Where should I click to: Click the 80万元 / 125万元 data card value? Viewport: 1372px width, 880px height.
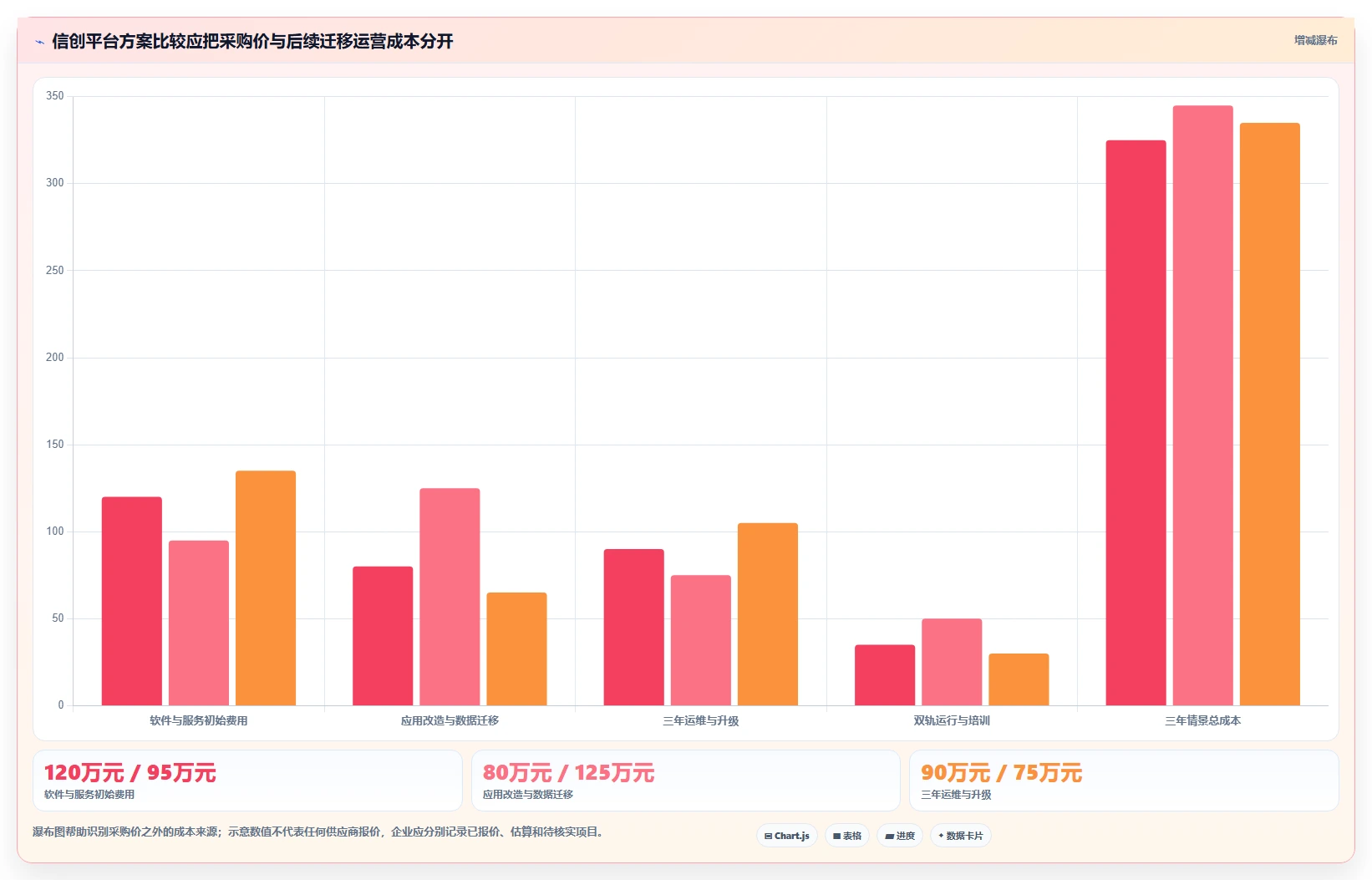[569, 773]
